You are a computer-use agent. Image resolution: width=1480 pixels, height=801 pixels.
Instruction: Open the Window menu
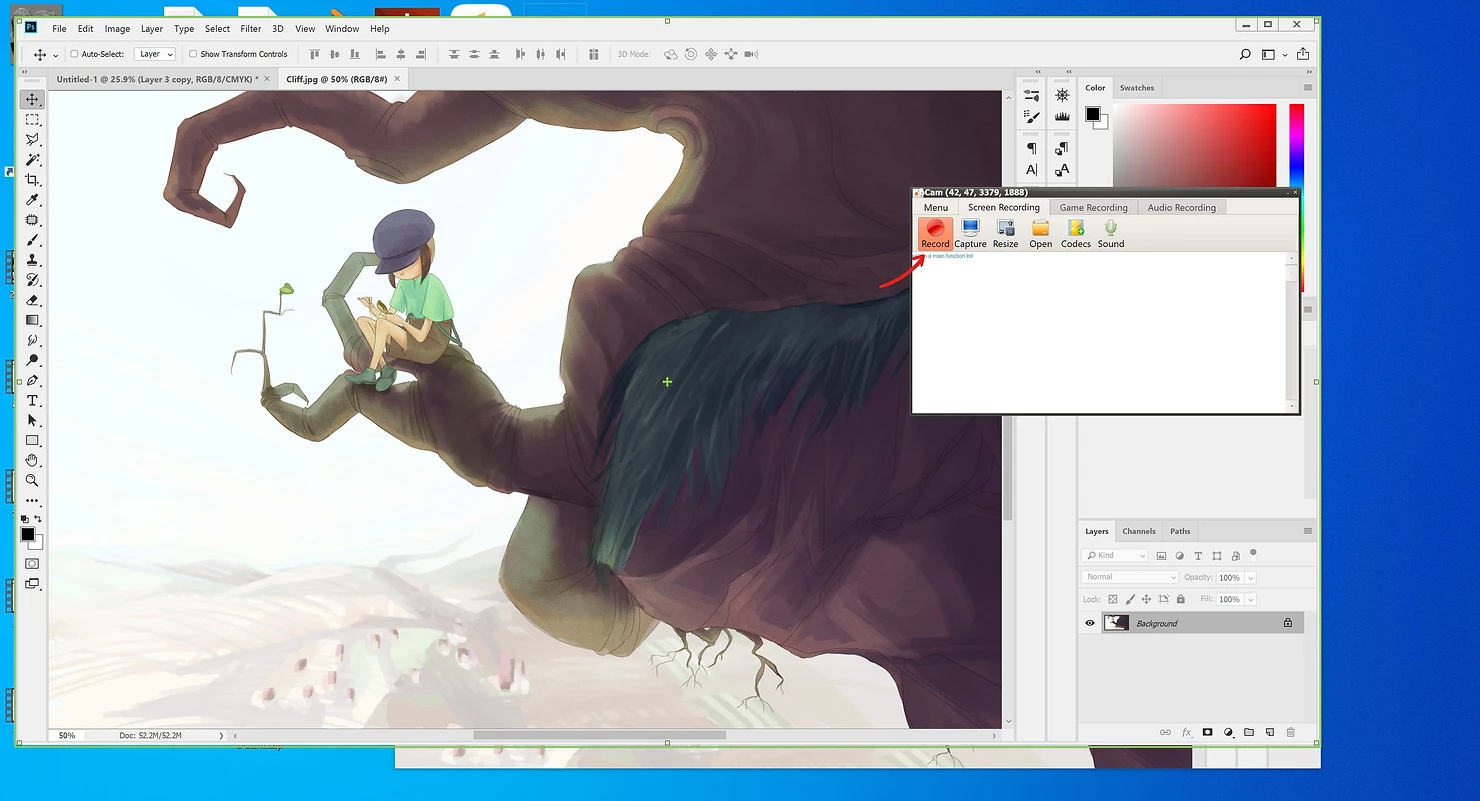(342, 29)
